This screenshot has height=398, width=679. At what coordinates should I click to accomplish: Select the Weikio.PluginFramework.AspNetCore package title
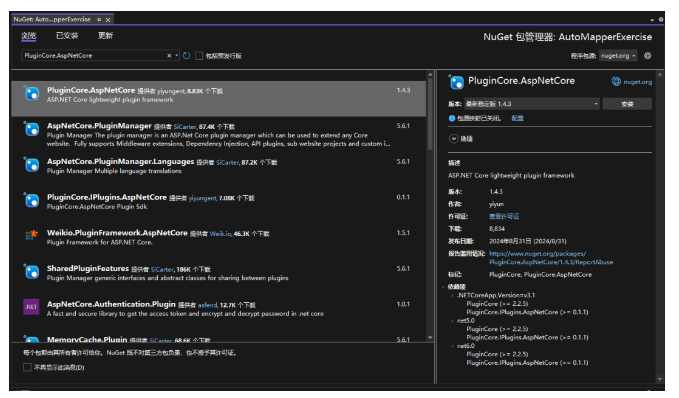[117, 233]
